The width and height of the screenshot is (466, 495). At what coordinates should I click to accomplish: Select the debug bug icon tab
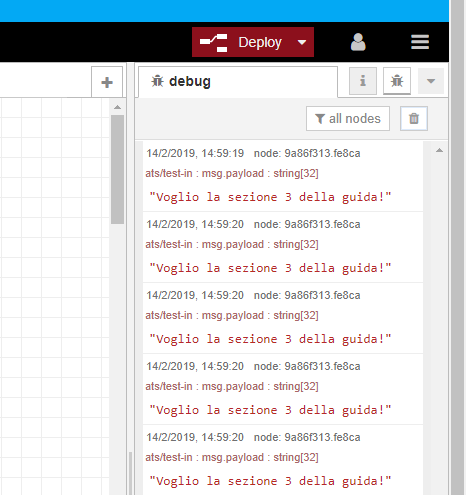(397, 81)
